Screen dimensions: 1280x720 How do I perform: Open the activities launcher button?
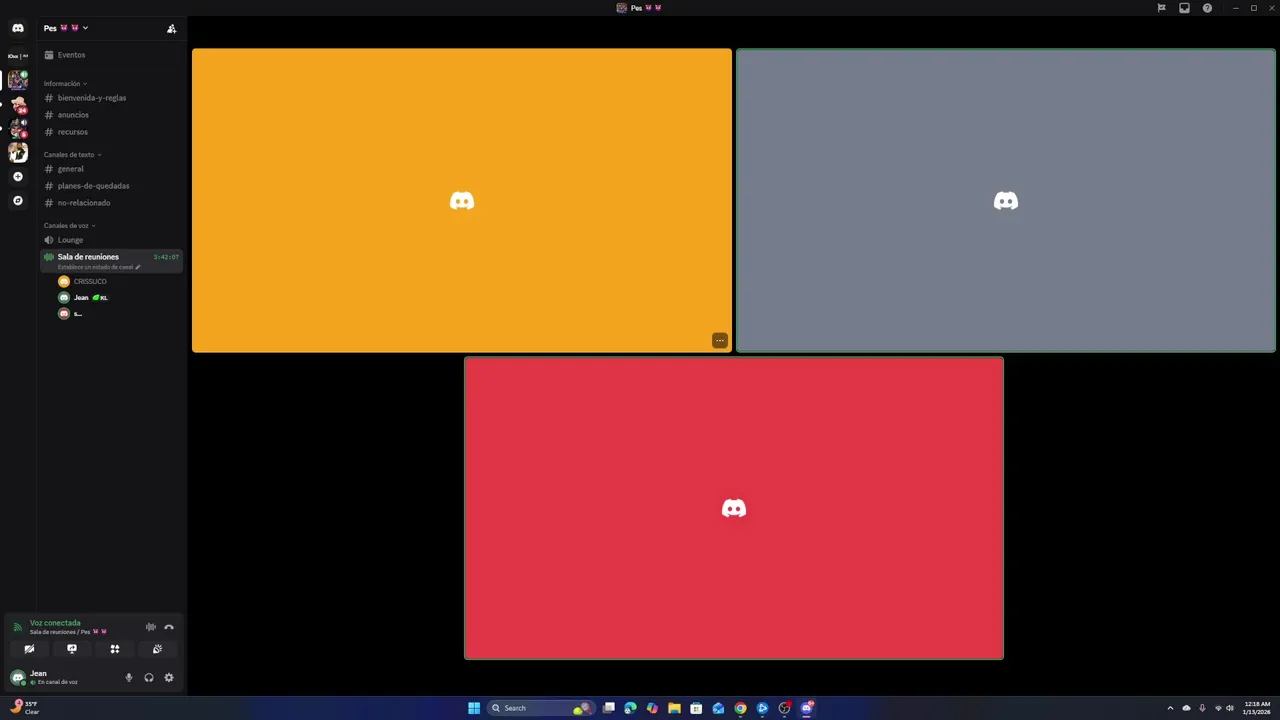(115, 649)
